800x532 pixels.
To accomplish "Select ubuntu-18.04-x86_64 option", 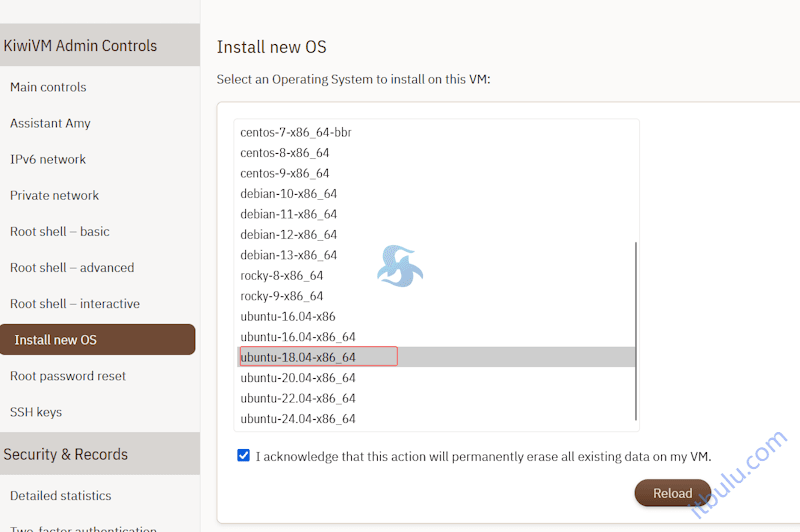I will click(x=298, y=357).
